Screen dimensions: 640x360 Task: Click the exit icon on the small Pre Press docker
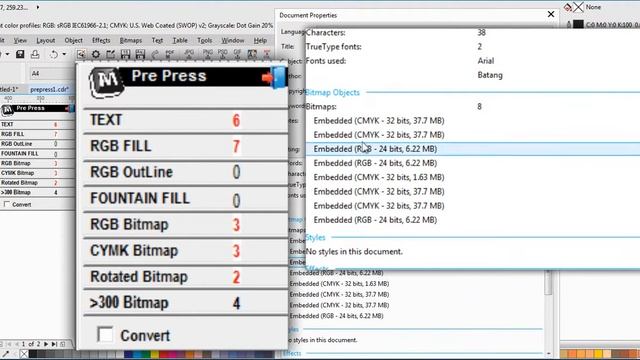pos(70,109)
